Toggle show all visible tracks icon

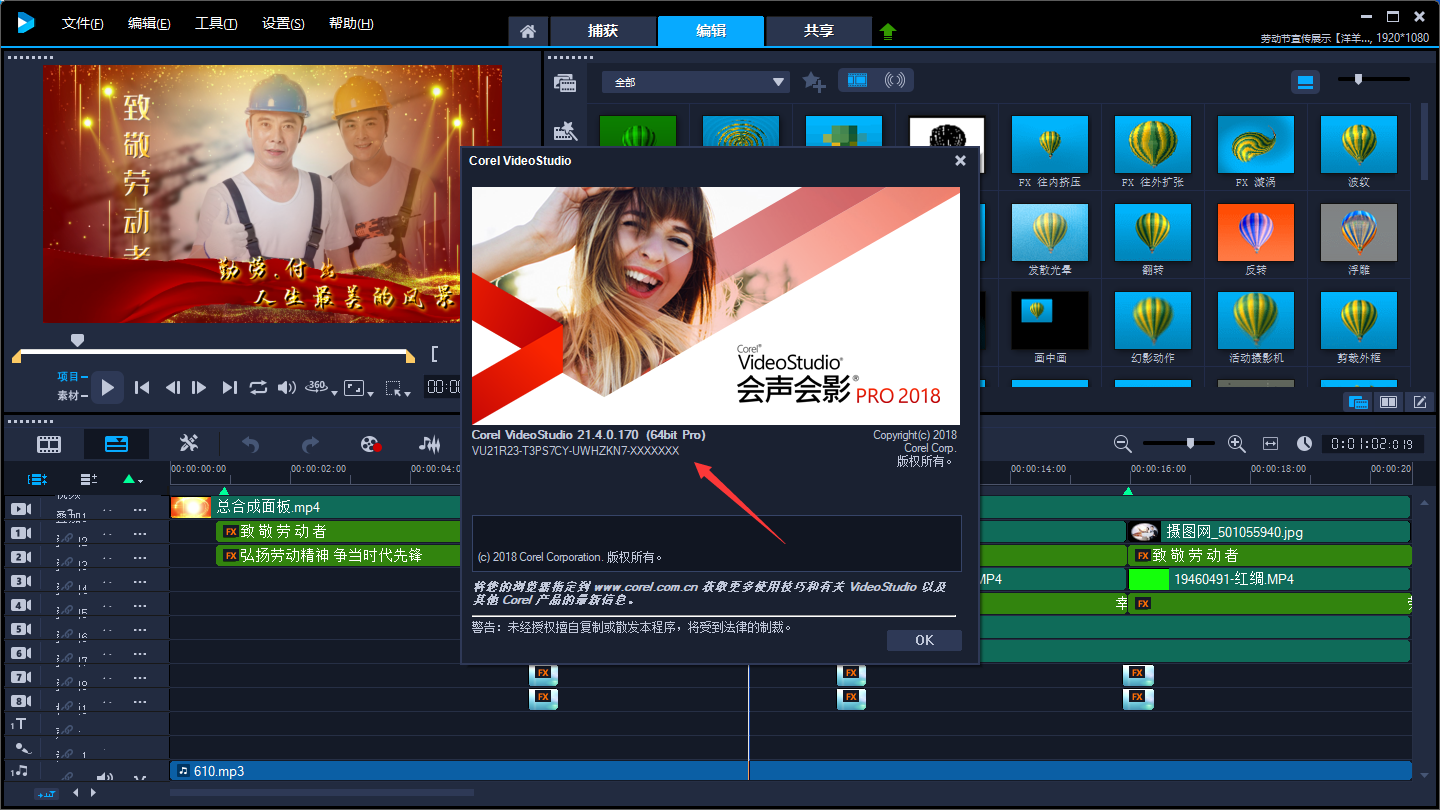[x=38, y=480]
